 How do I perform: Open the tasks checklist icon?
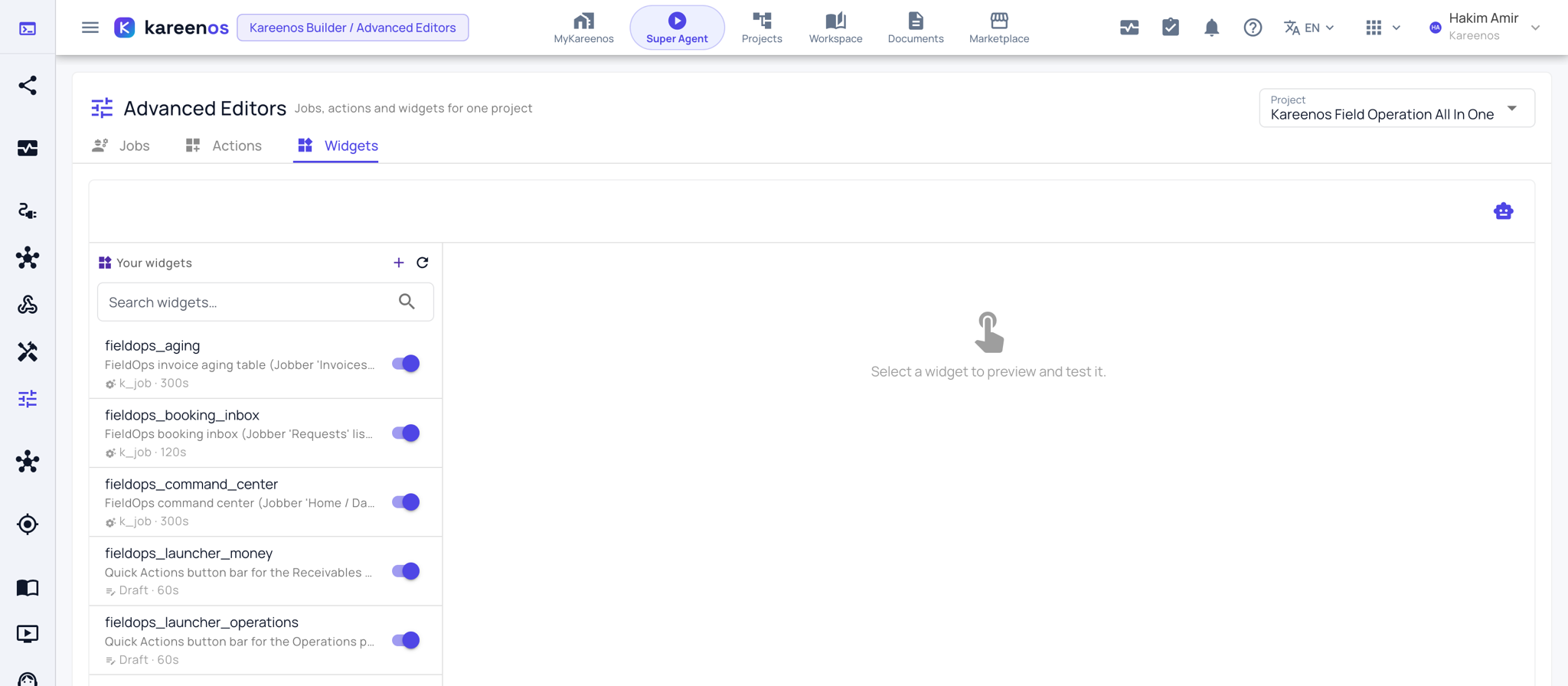(1171, 28)
